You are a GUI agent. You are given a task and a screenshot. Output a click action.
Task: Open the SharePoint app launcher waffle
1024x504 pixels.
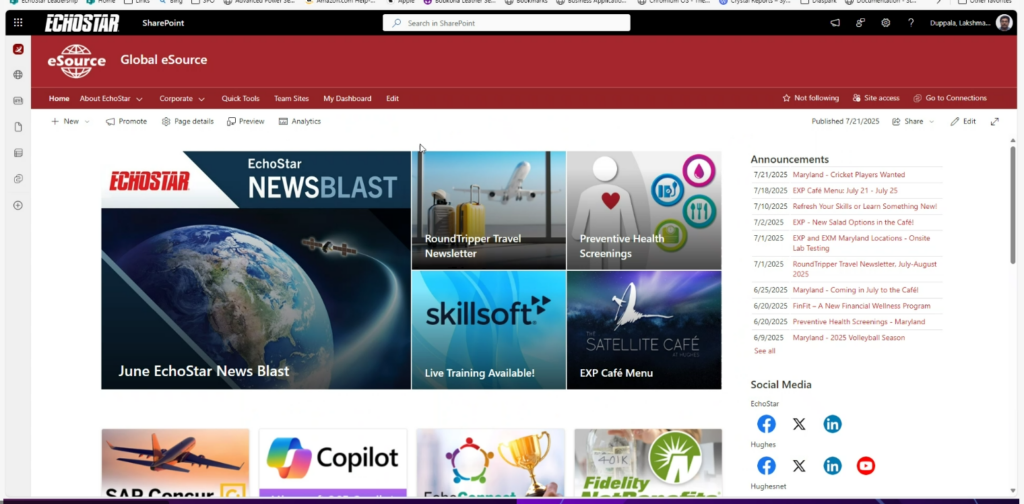(18, 23)
